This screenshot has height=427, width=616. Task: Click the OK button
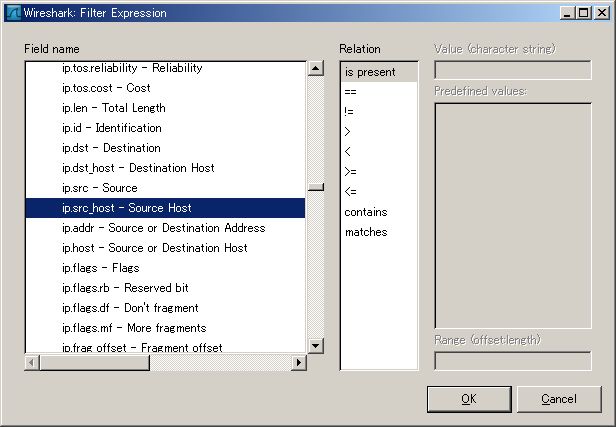click(469, 399)
